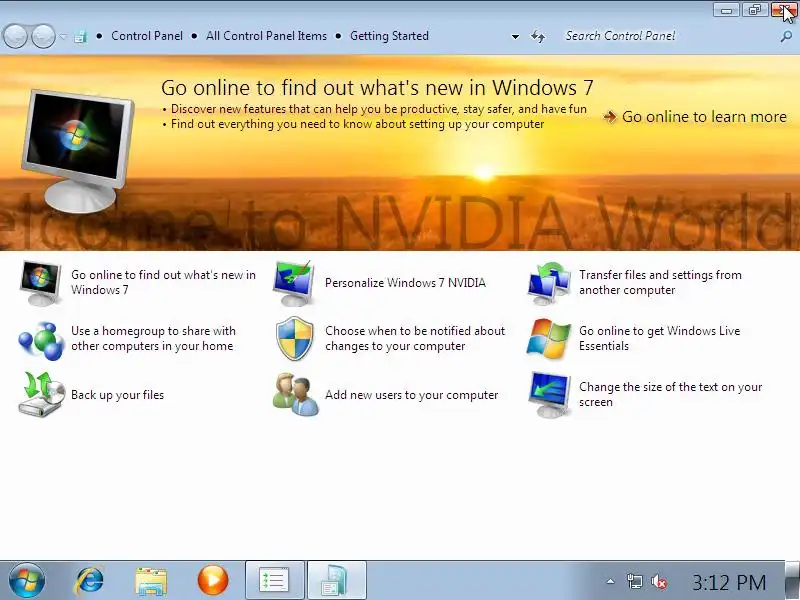The image size is (800, 600).
Task: Close the Getting Started window
Action: tap(784, 9)
